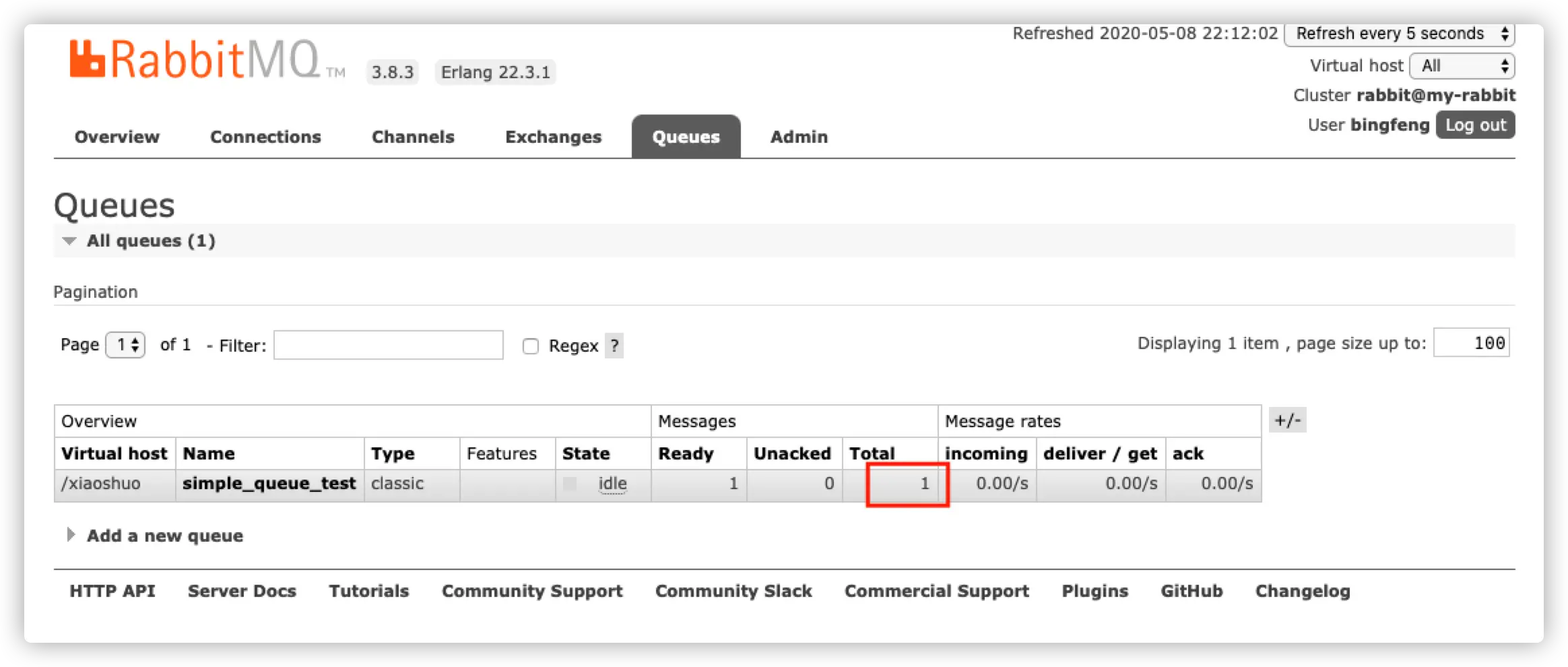Open the Community Support link
The height and width of the screenshot is (667, 1568).
532,591
